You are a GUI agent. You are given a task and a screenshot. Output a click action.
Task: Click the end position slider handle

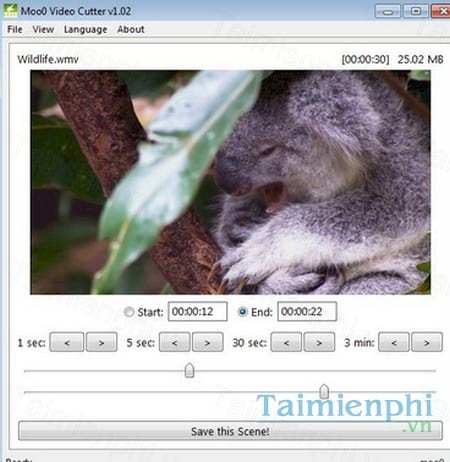(x=324, y=392)
